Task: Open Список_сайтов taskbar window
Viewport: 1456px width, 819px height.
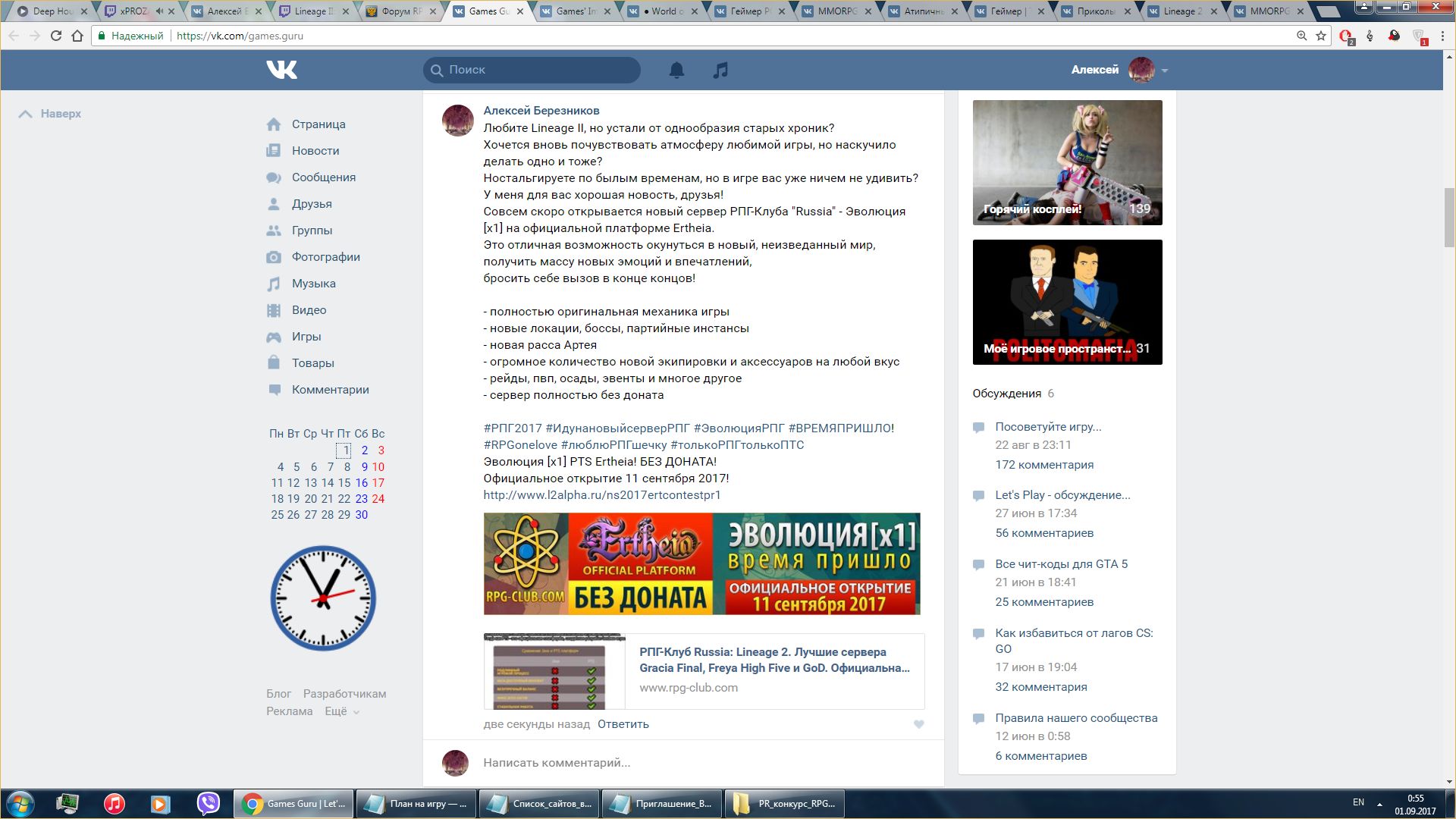Action: point(539,804)
